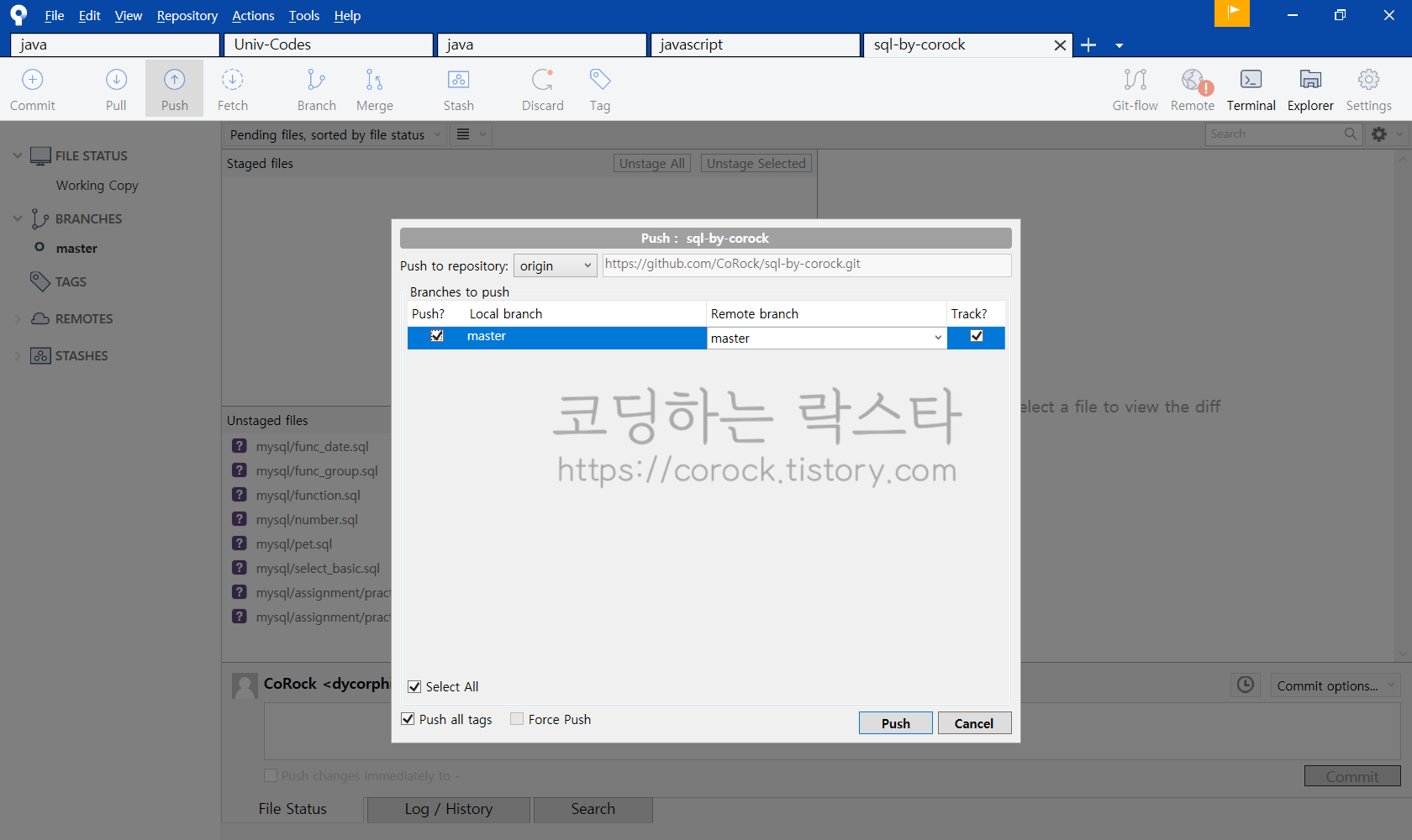Open Explorer from the toolbar
Image resolution: width=1412 pixels, height=840 pixels.
[1310, 89]
